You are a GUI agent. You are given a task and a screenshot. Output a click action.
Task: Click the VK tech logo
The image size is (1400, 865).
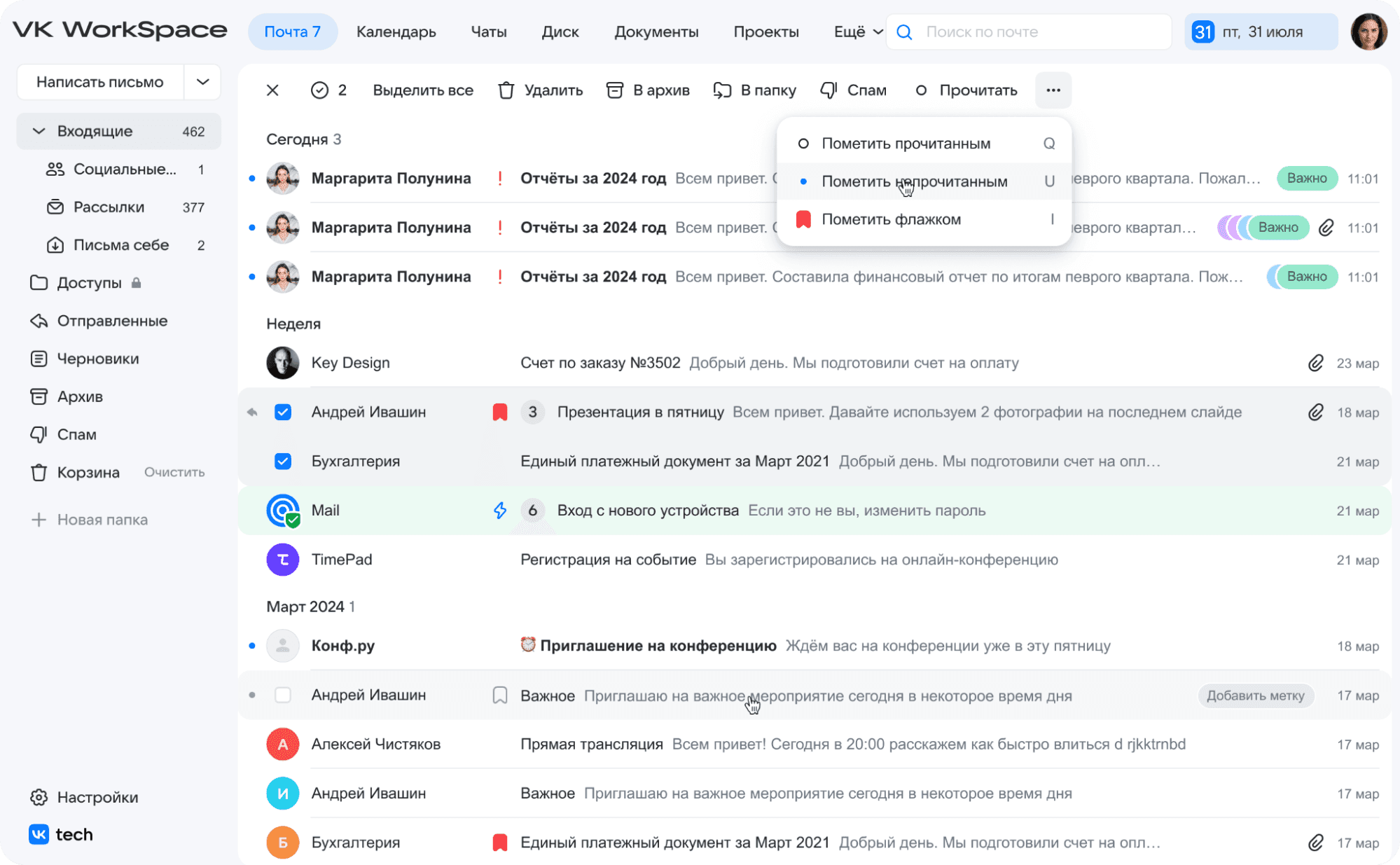tap(61, 834)
